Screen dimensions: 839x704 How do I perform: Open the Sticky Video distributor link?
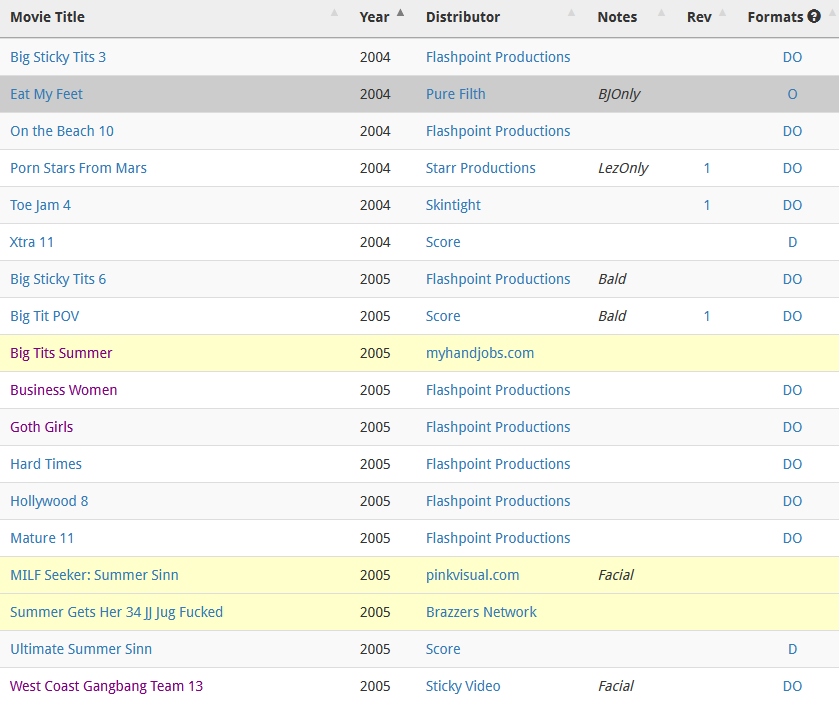(x=463, y=686)
